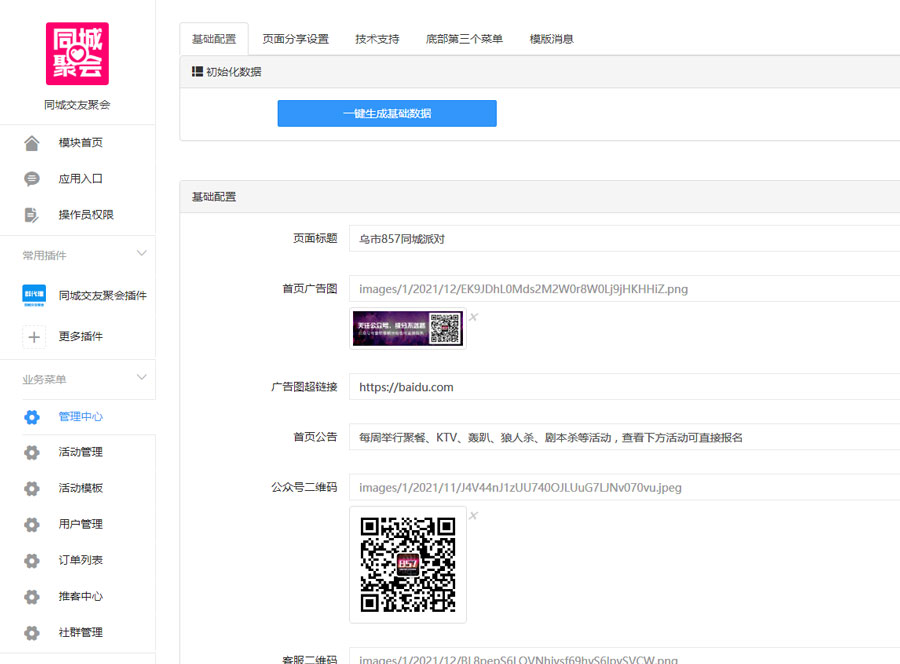Click the plus icon beside 更多插件
Screen dimensions: 900x664
(34, 337)
